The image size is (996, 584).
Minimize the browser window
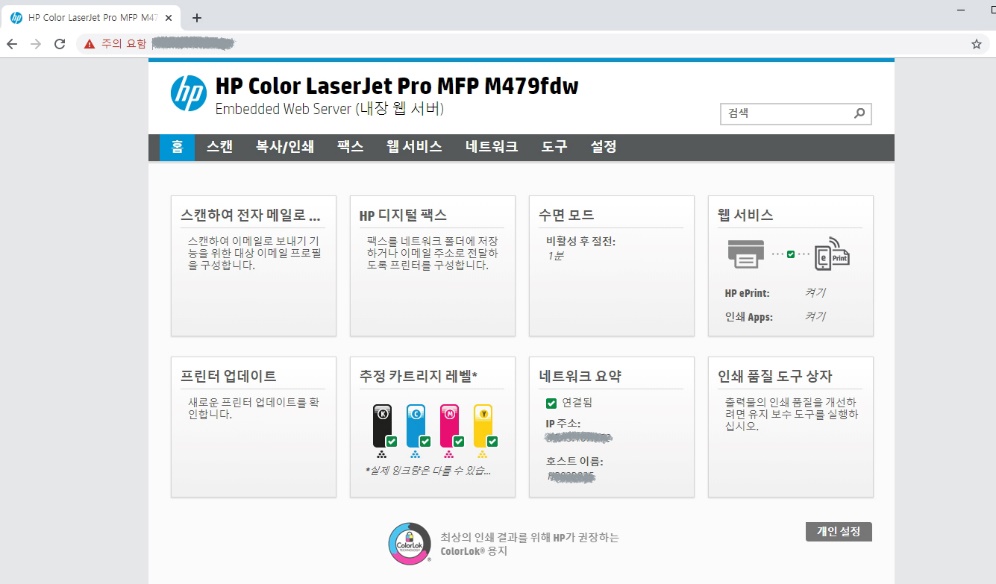pos(960,10)
